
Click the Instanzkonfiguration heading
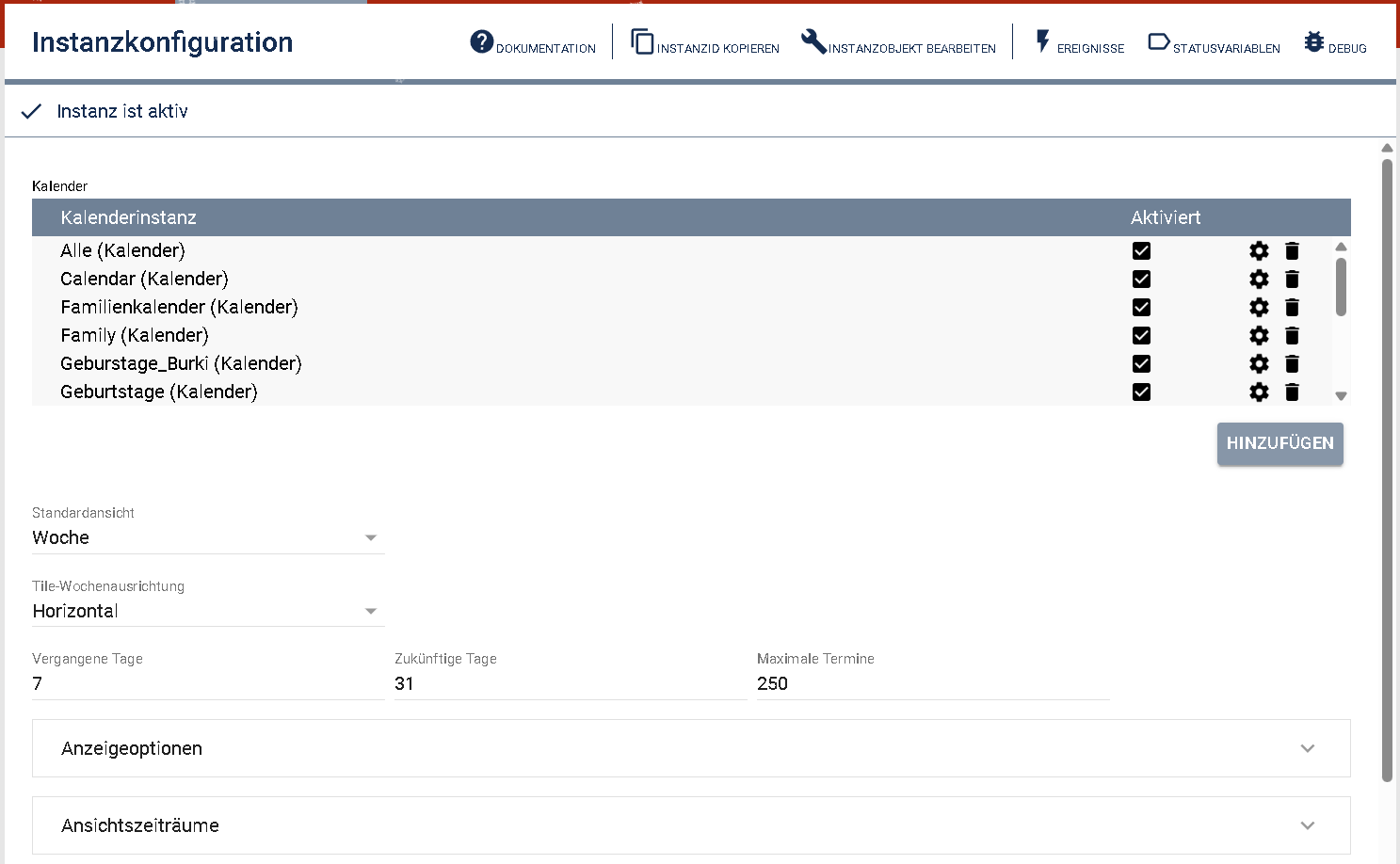point(162,42)
